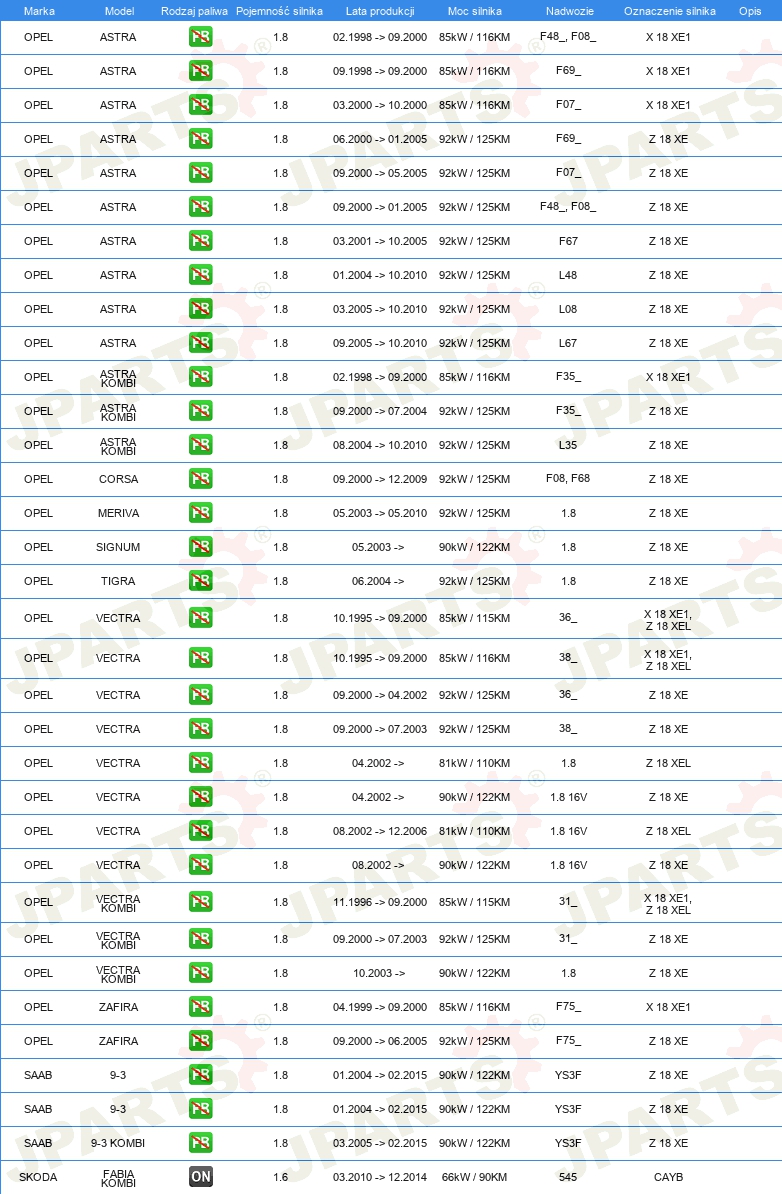Image resolution: width=782 pixels, height=1194 pixels.
Task: Click the fuel icon for Vectra 08.2002 -> 12.2006
Action: pyautogui.click(x=201, y=831)
